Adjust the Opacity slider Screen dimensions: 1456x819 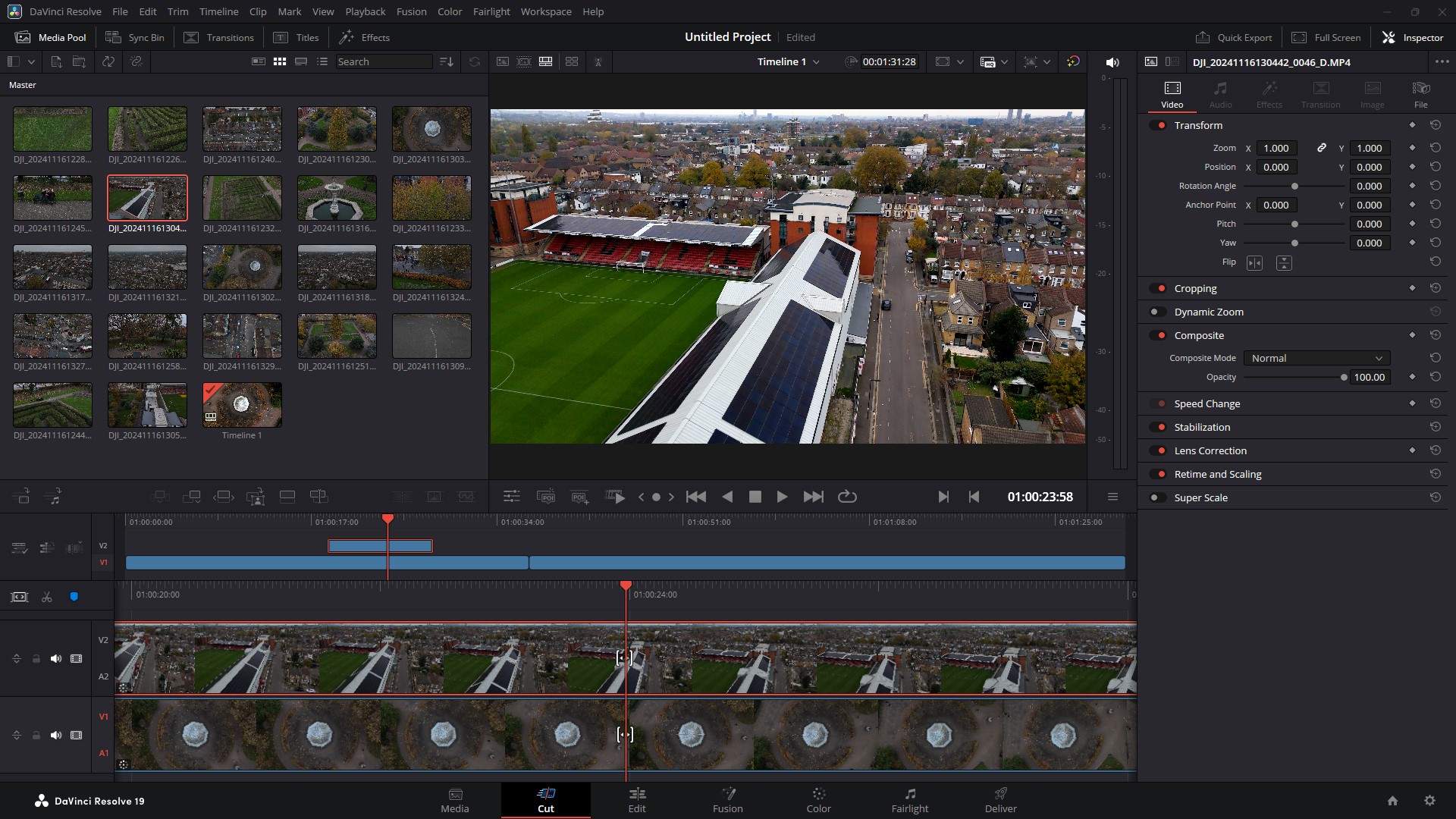click(x=1294, y=377)
